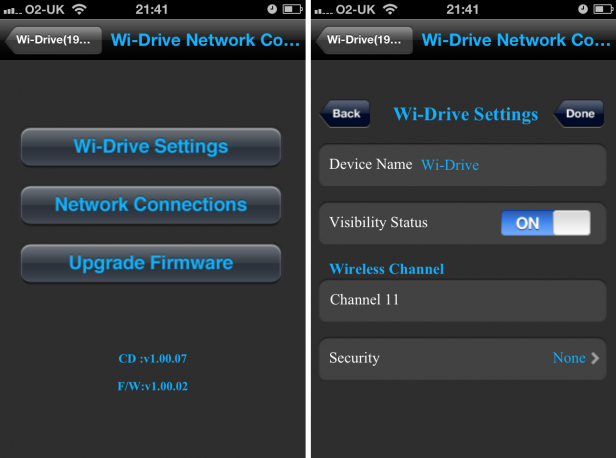Toggle Visibility Status switch off
Viewport: 616px width, 458px height.
pos(546,223)
